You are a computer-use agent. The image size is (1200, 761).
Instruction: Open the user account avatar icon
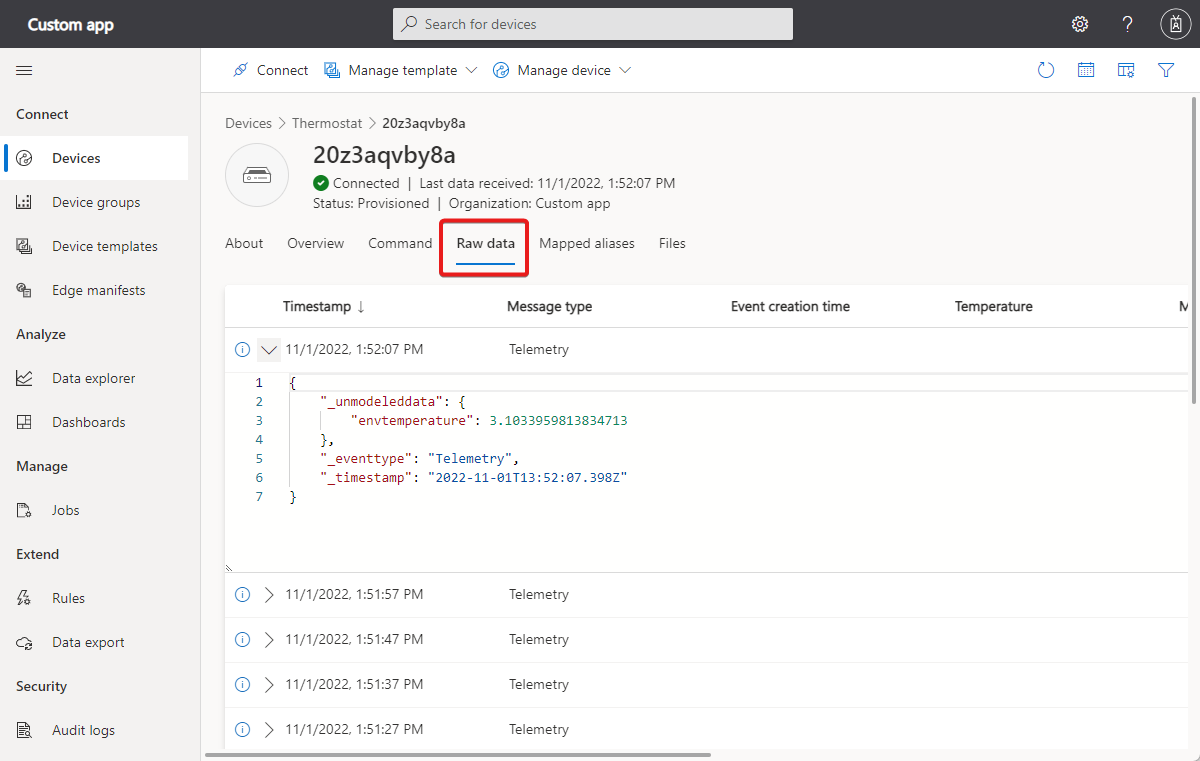tap(1174, 24)
